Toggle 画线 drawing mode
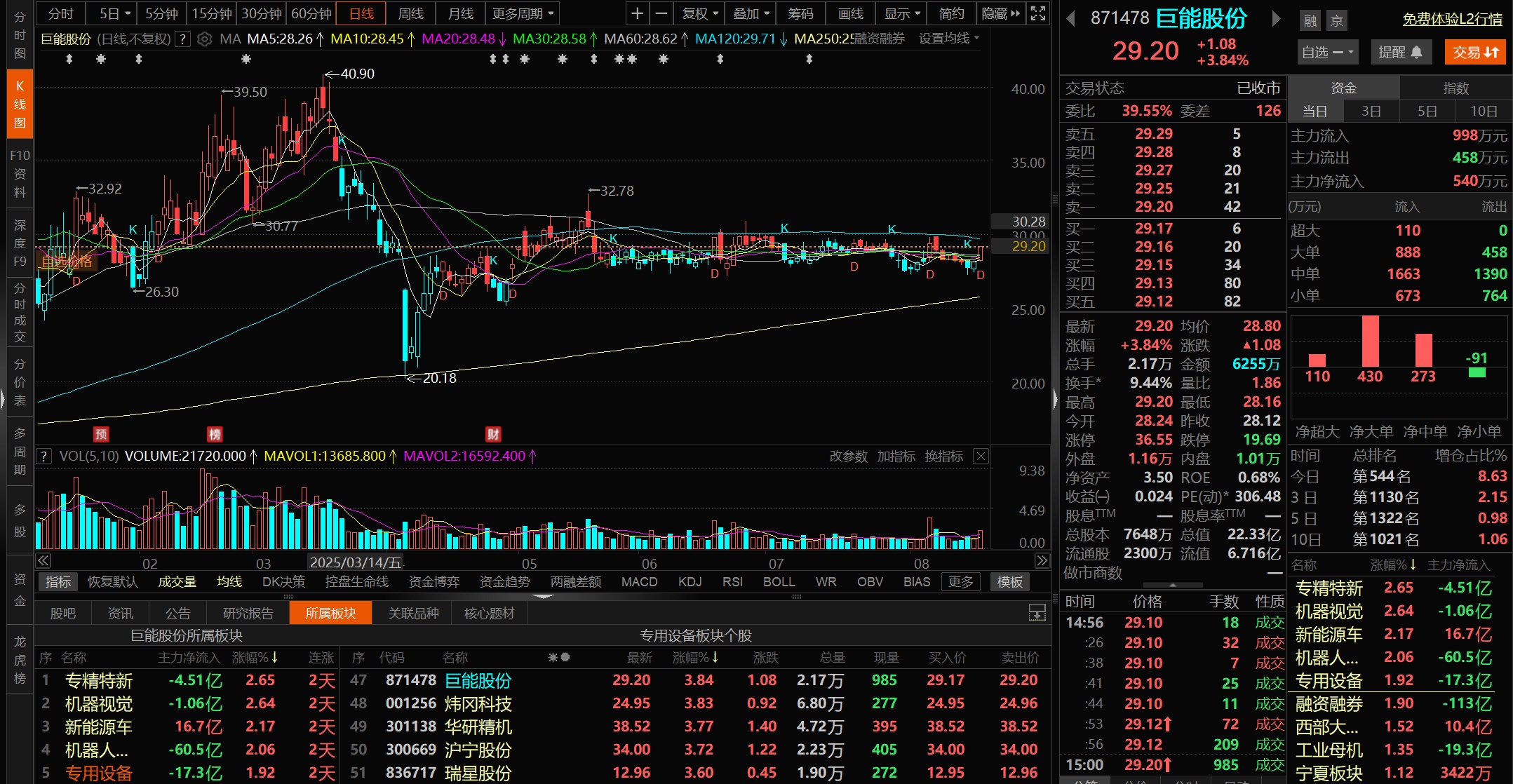This screenshot has height=784, width=1513. (x=851, y=13)
